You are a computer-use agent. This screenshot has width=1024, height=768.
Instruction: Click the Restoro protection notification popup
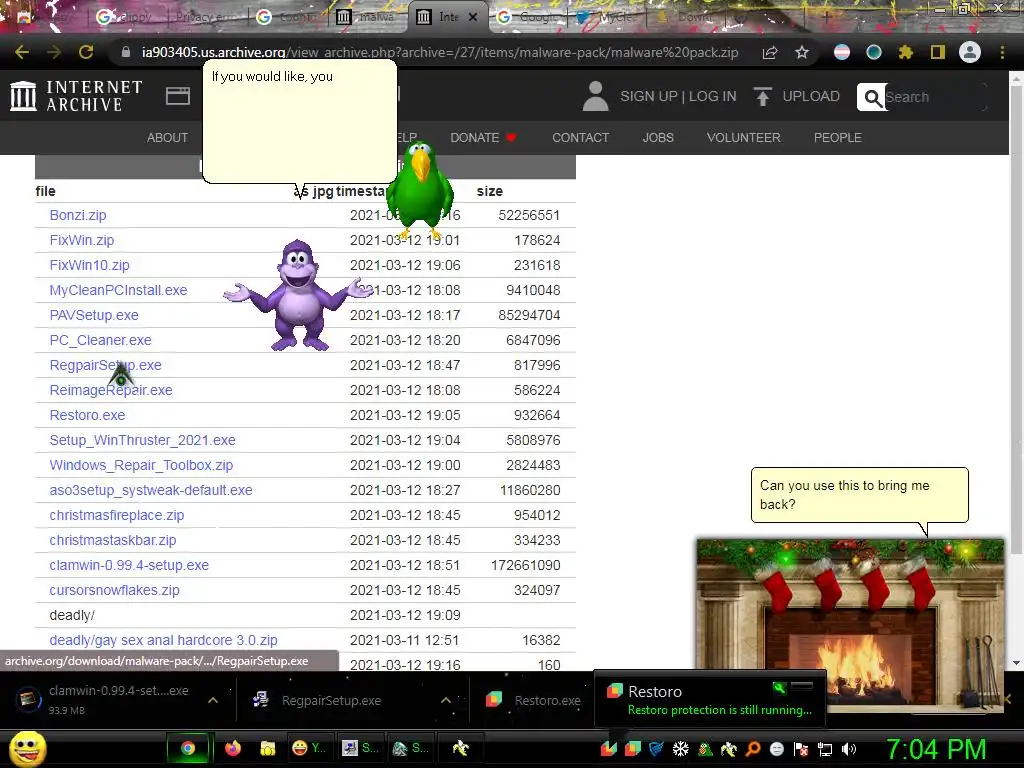pos(710,699)
